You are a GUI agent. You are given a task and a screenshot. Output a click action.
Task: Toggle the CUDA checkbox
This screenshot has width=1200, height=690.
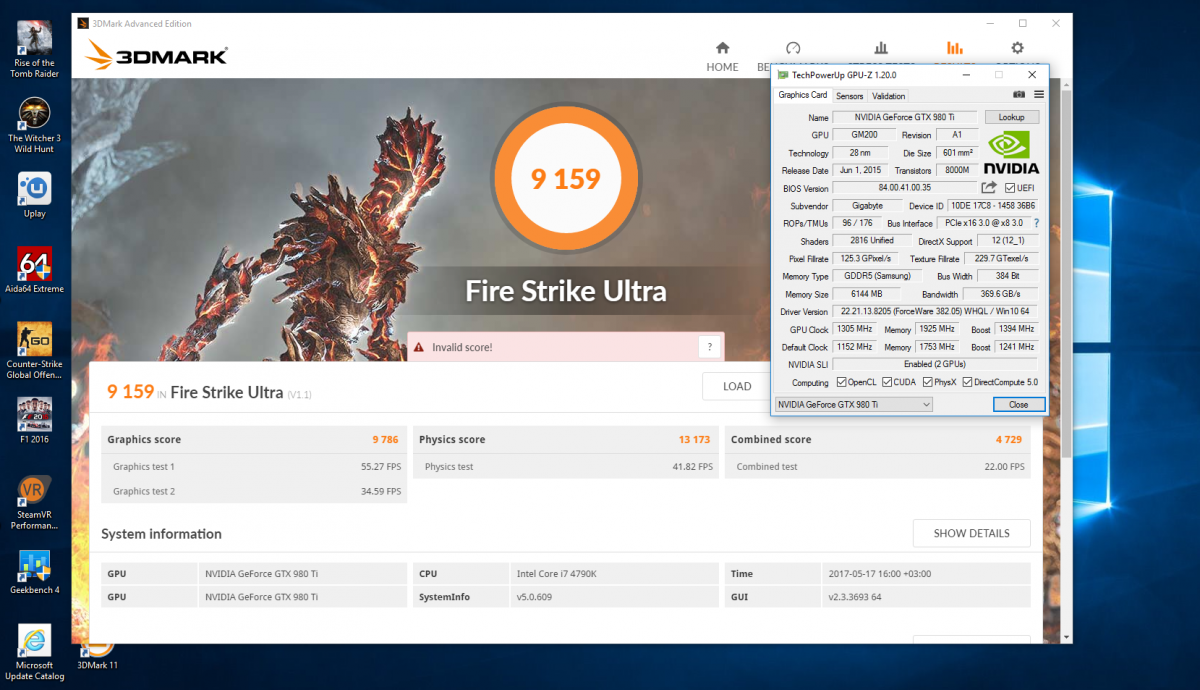(889, 382)
